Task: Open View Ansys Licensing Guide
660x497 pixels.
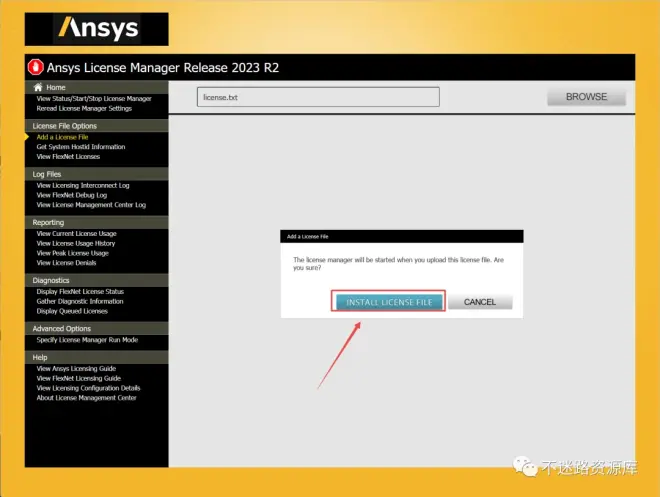Action: 76,369
